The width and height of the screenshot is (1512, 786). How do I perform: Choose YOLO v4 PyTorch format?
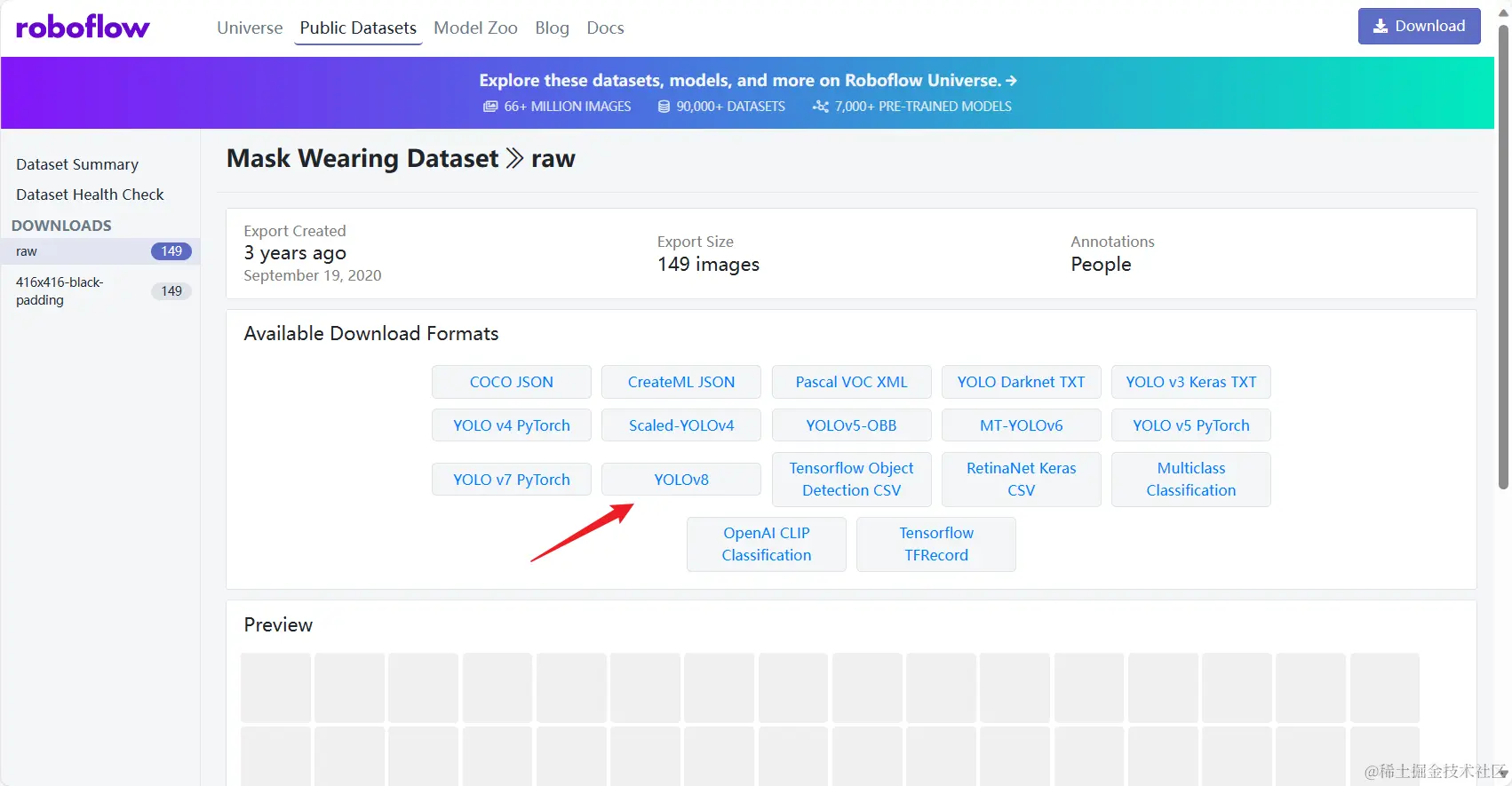512,425
